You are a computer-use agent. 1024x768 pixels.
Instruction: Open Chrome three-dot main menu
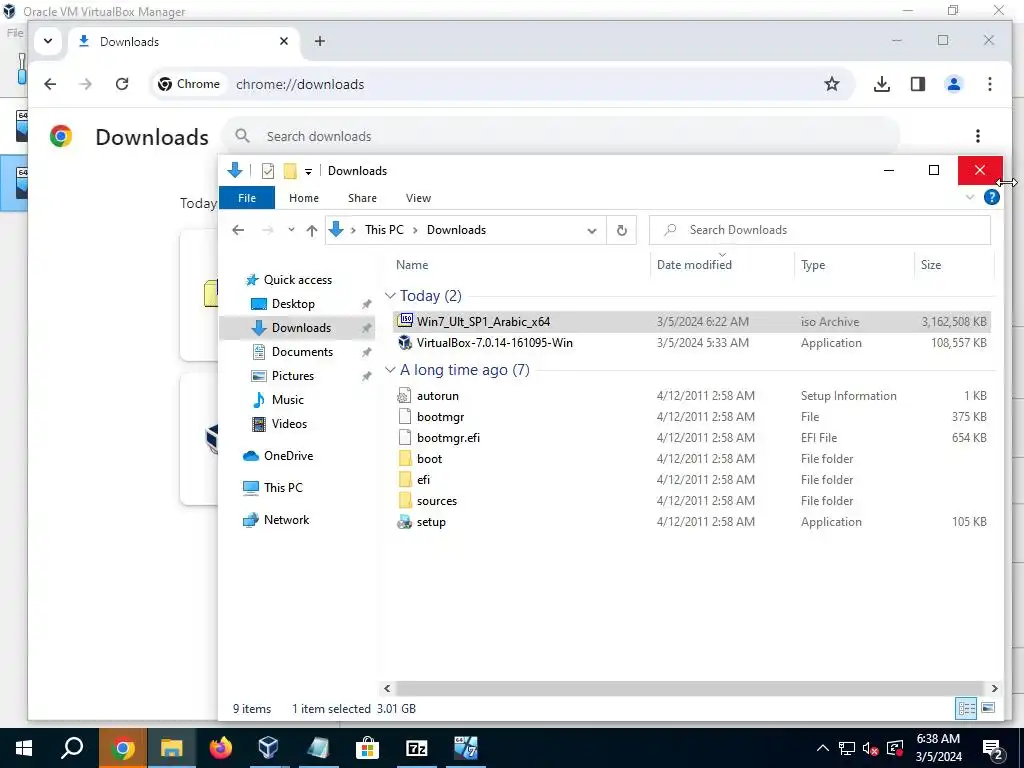point(989,84)
